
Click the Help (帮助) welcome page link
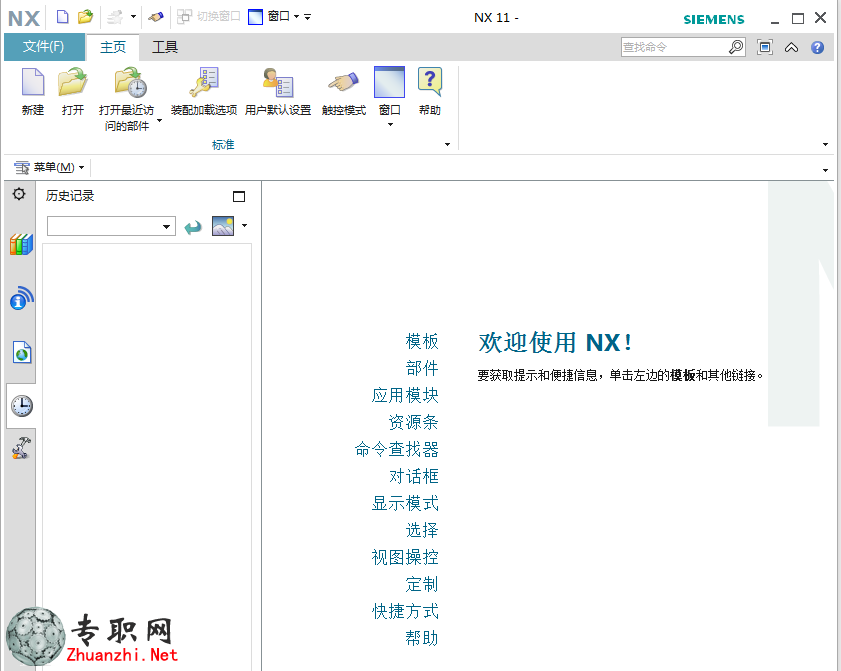(x=422, y=638)
